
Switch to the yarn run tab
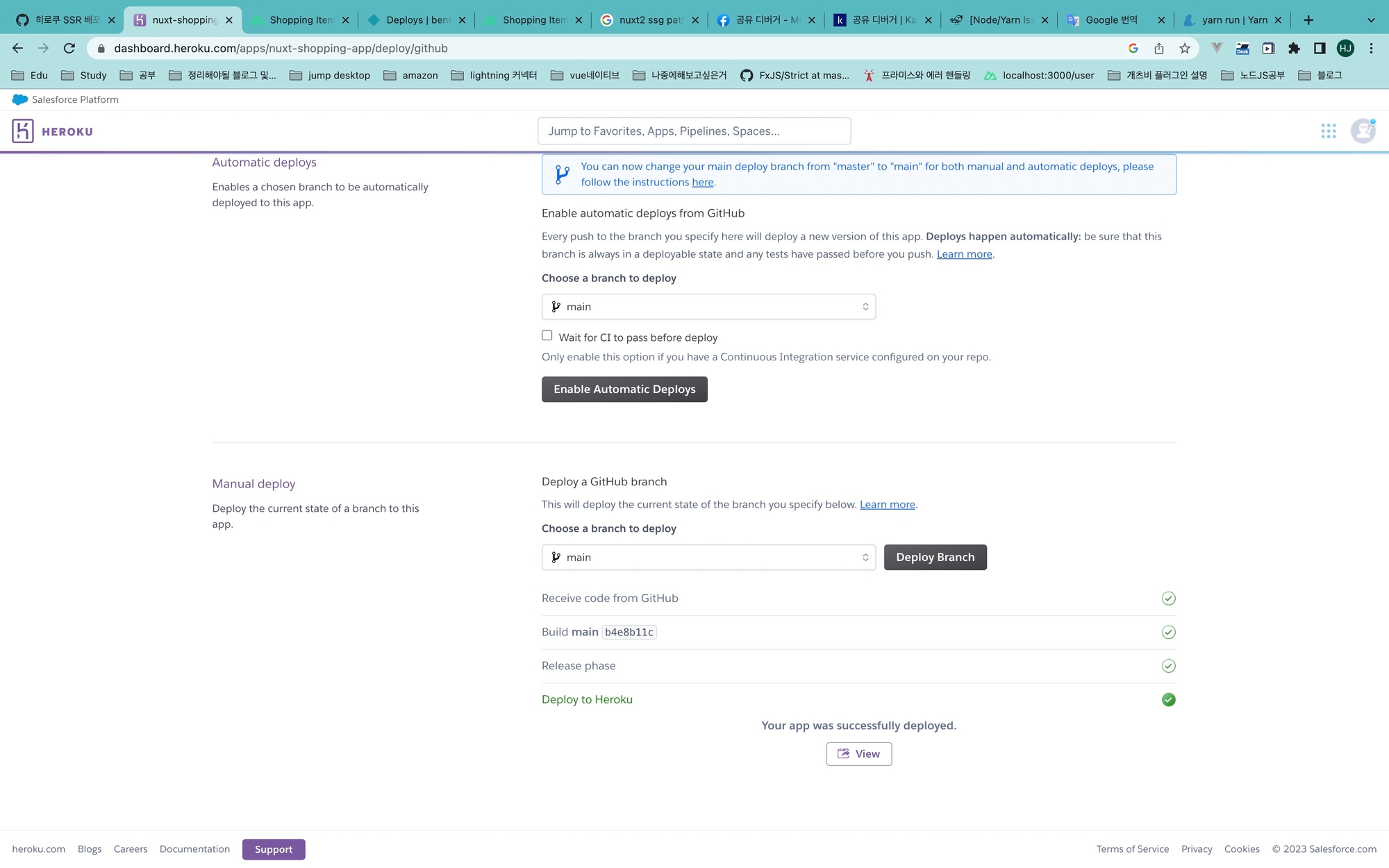(x=1232, y=20)
